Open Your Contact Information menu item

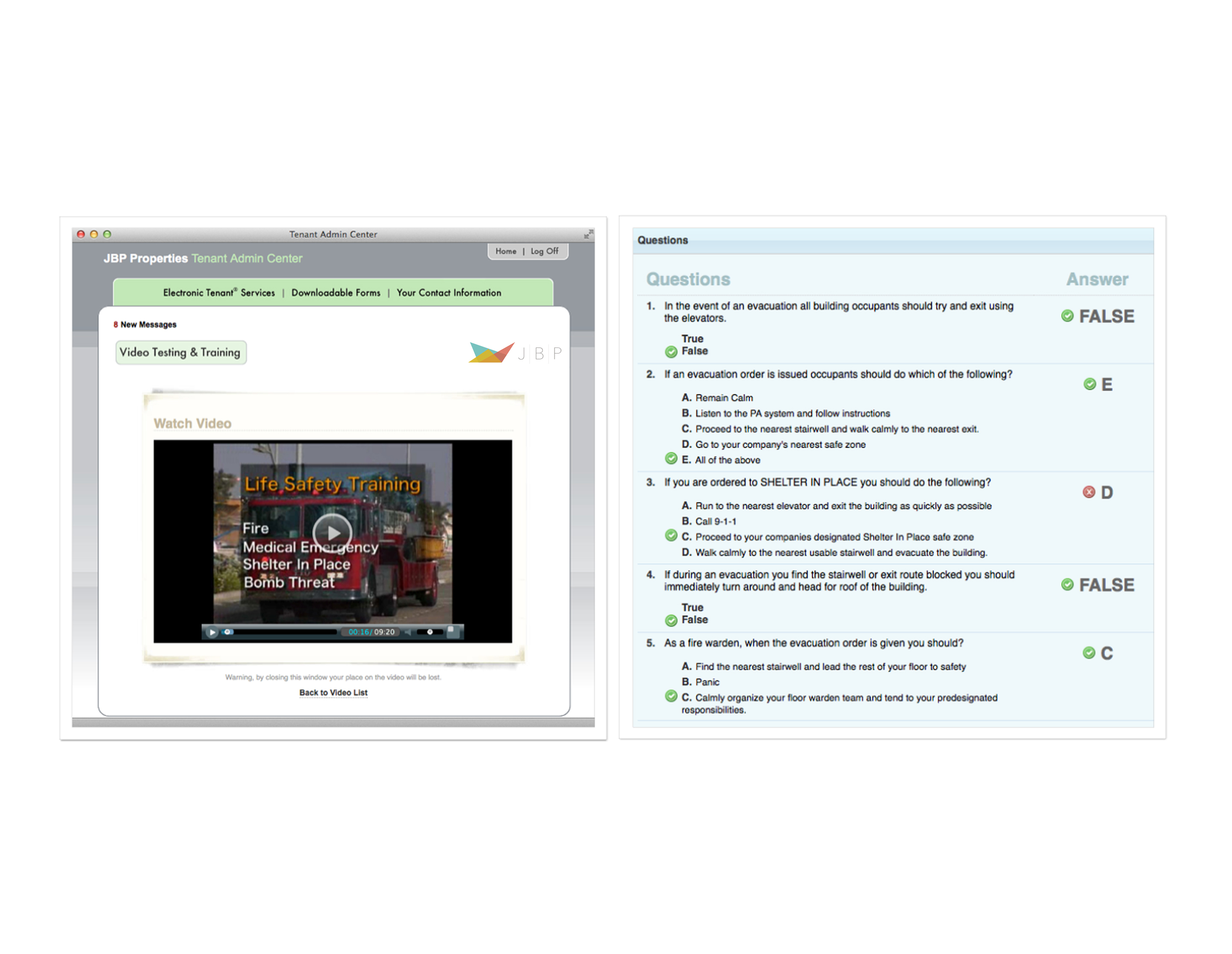pos(448,293)
